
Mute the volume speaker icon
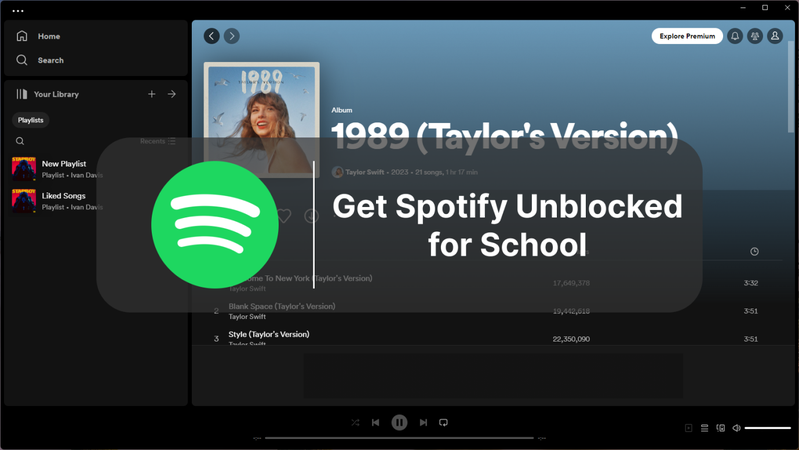pos(736,428)
